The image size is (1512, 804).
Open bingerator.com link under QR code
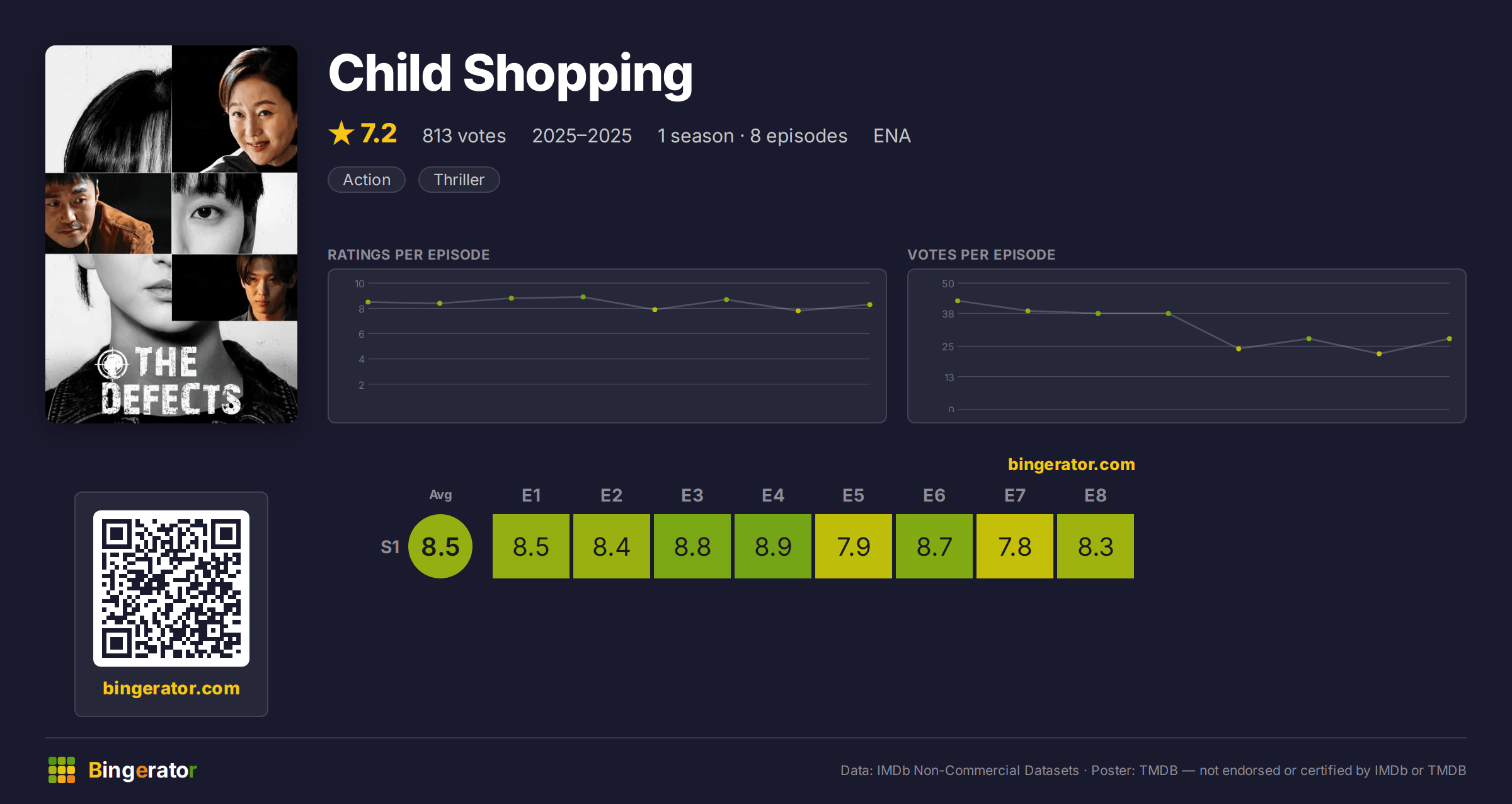coord(171,688)
